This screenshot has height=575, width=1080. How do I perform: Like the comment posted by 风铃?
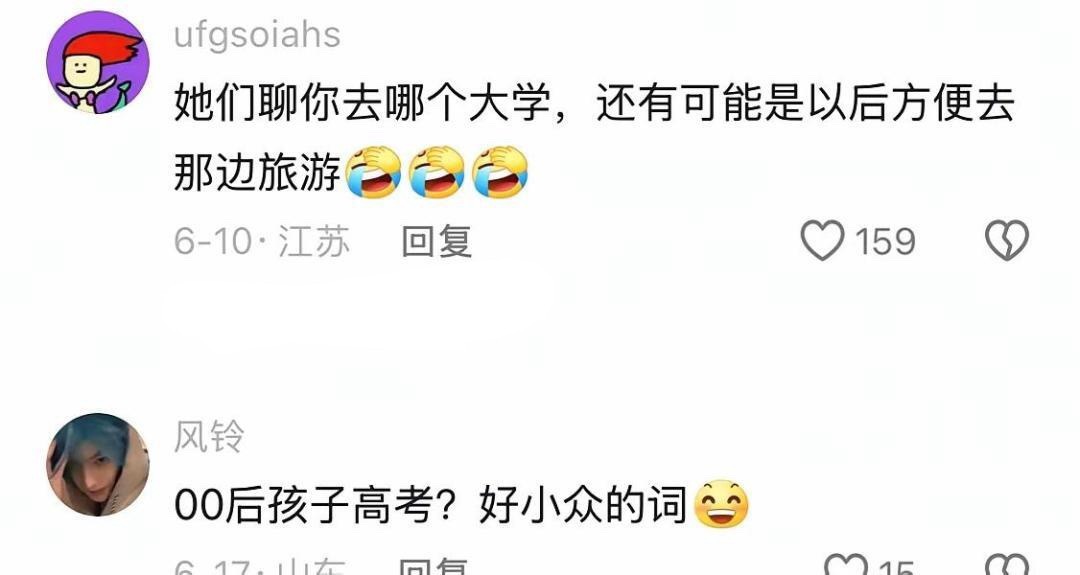[846, 566]
